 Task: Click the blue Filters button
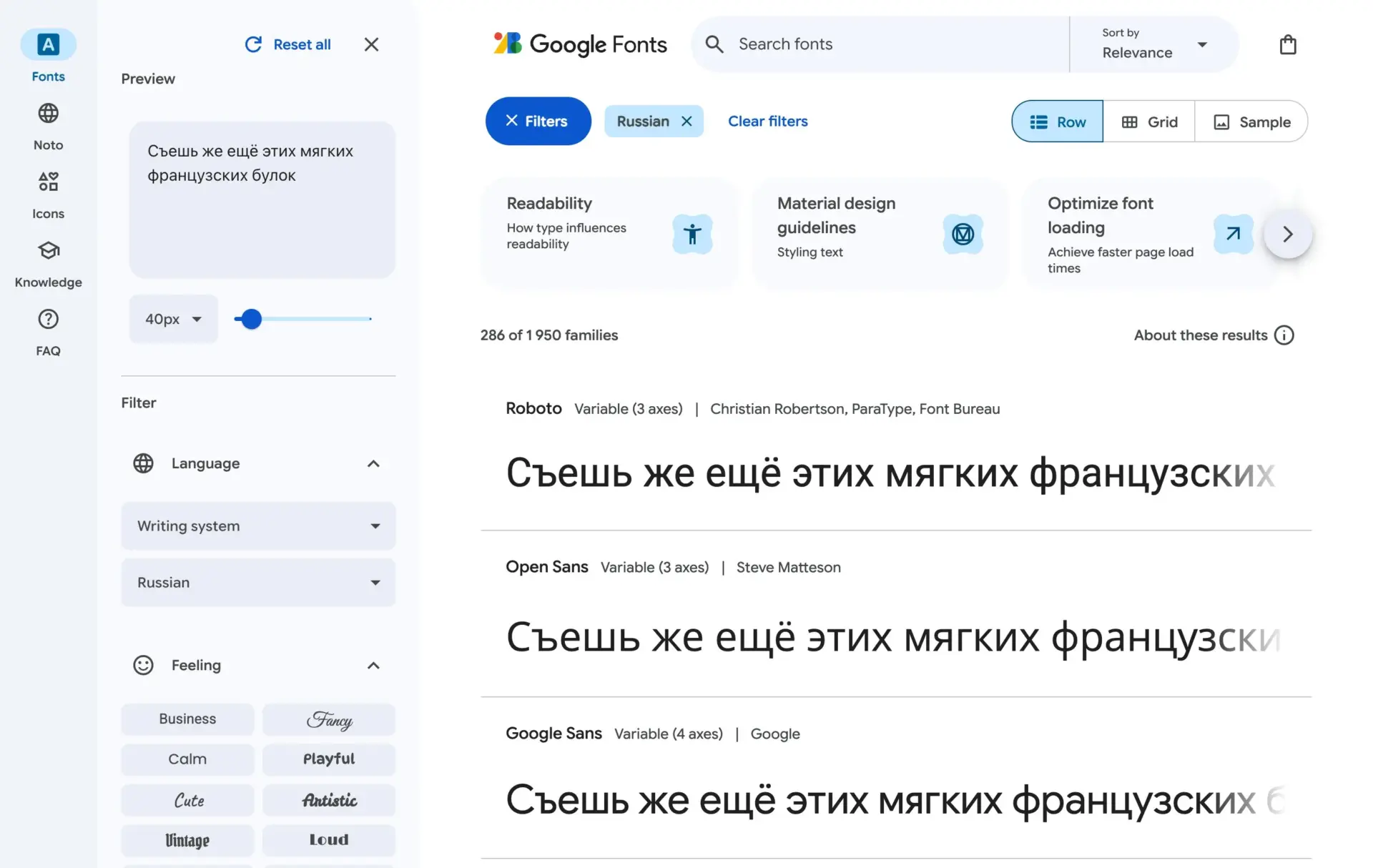pyautogui.click(x=538, y=121)
